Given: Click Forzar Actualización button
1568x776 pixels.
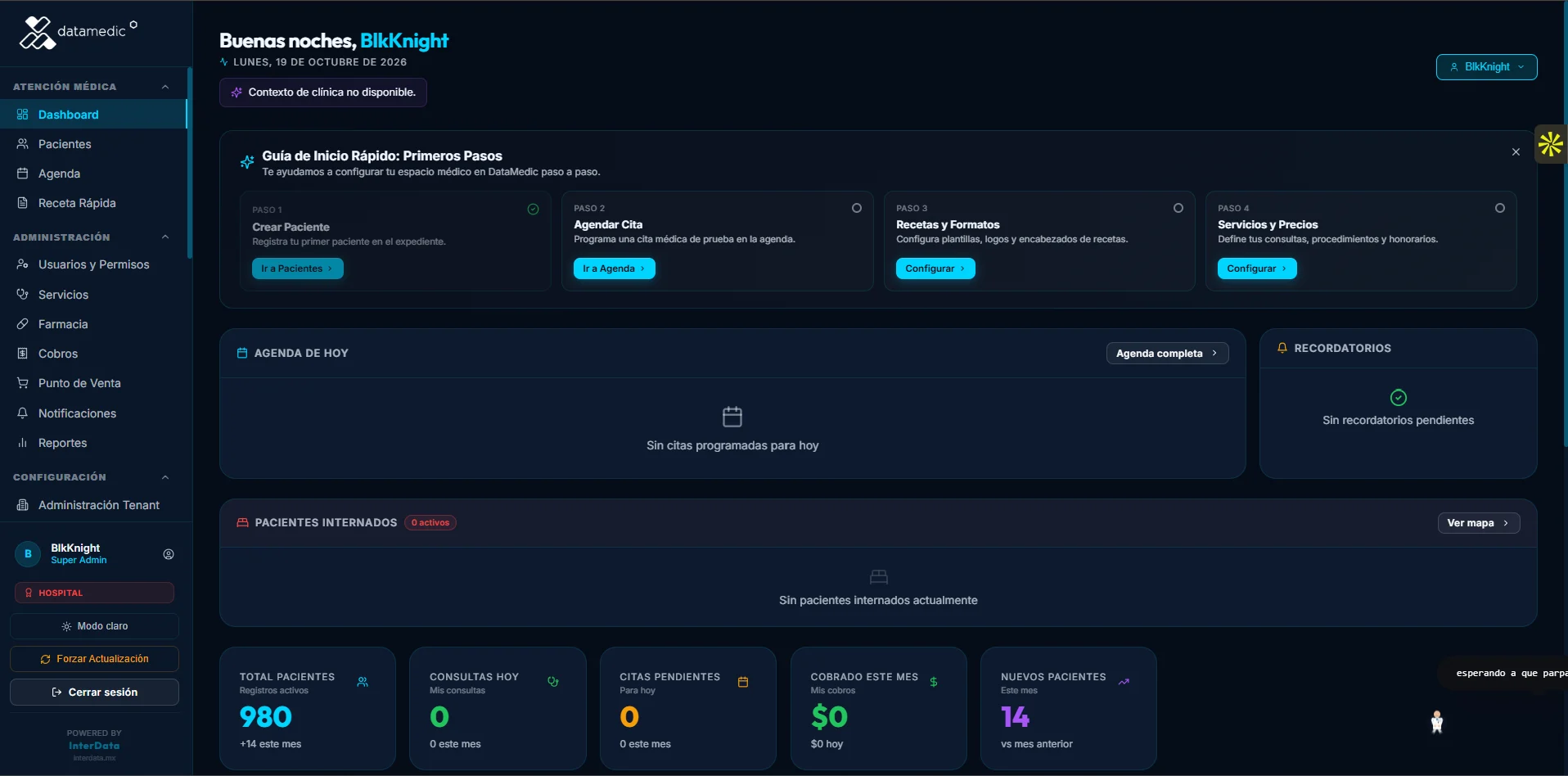Looking at the screenshot, I should (x=94, y=659).
